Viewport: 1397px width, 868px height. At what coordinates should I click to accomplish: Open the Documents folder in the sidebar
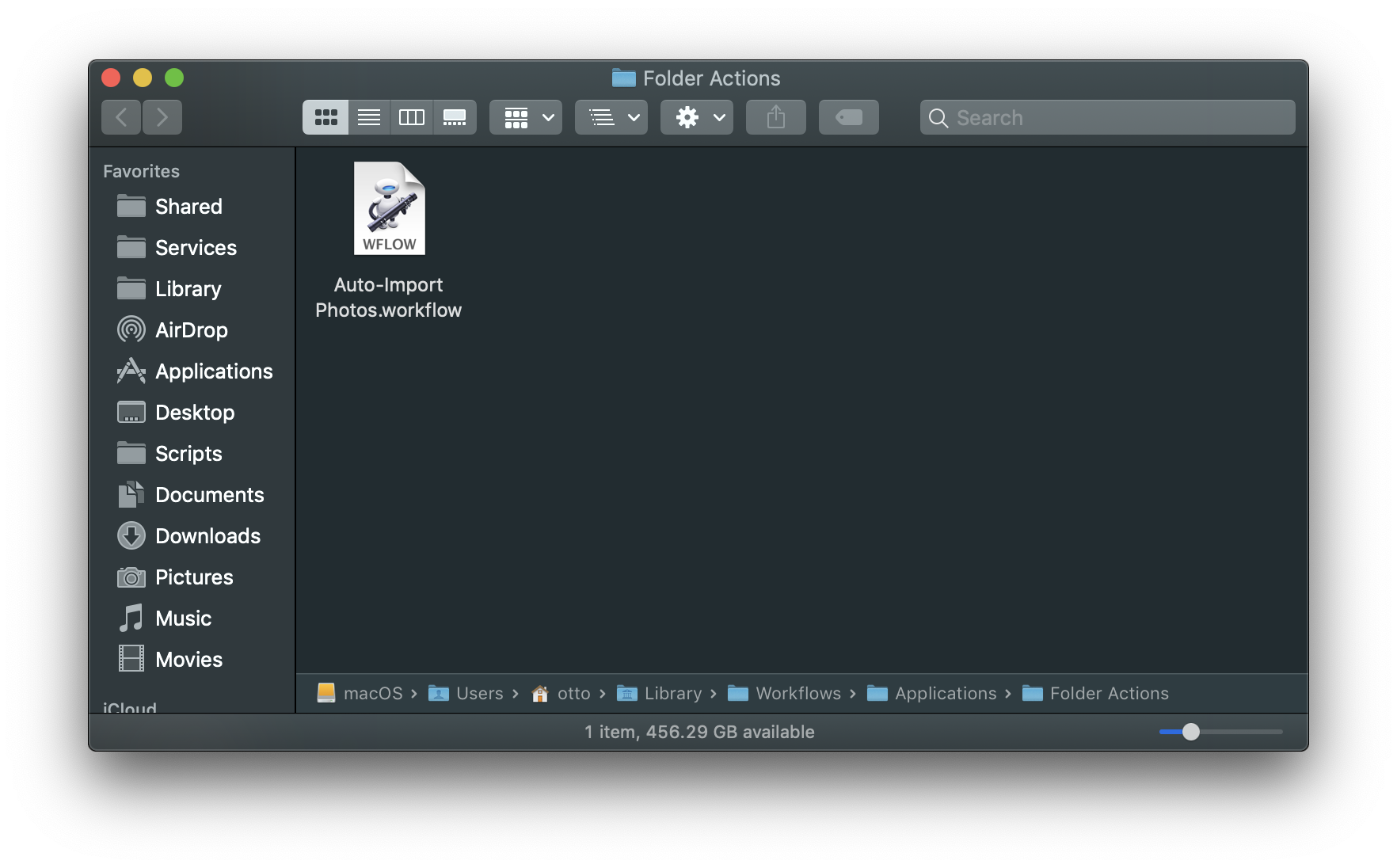(210, 494)
